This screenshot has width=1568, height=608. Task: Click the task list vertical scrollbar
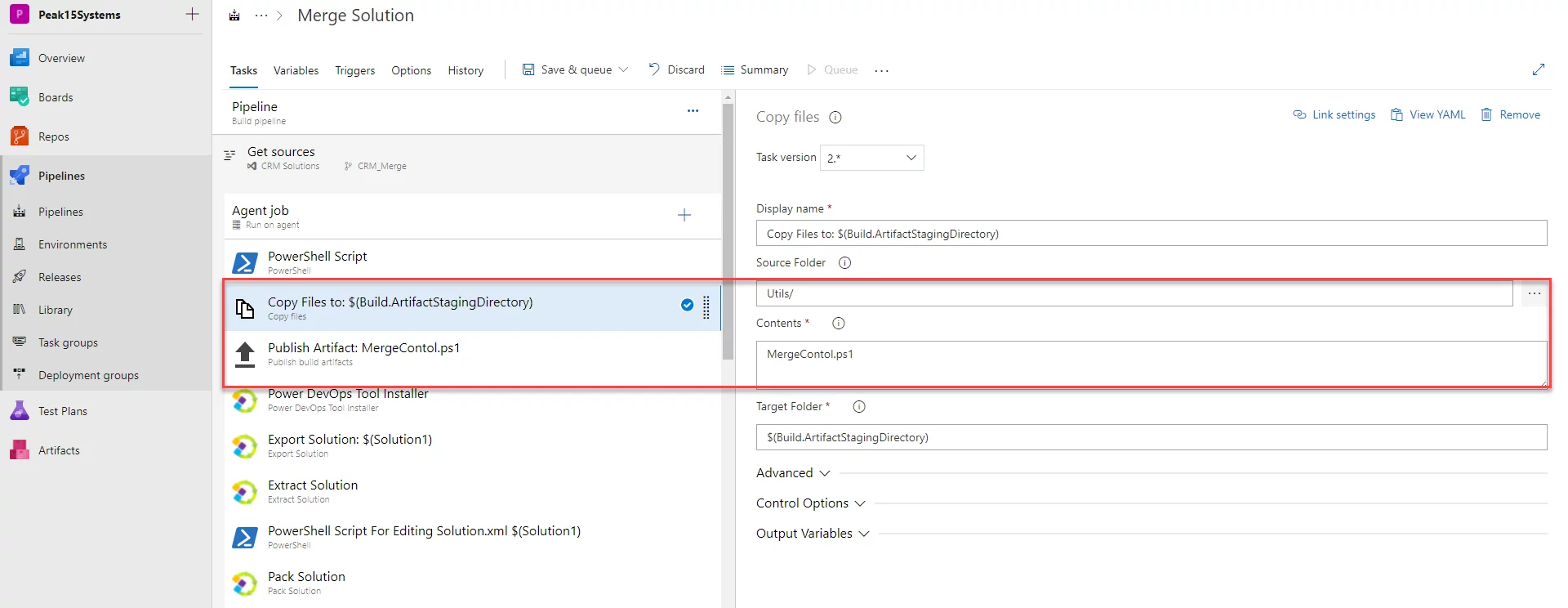tap(728, 230)
